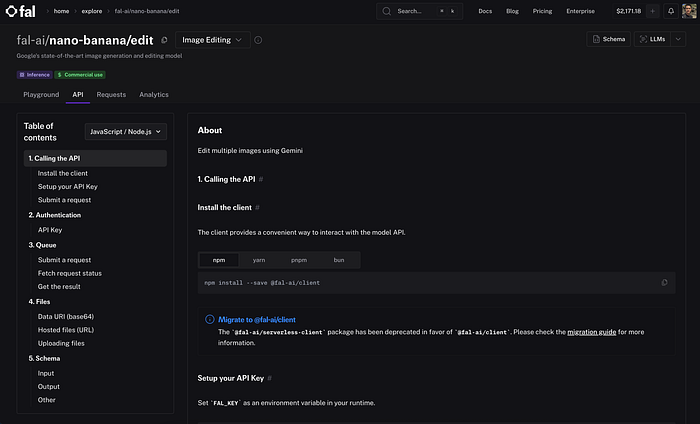The width and height of the screenshot is (700, 424).
Task: Open the Requests tab
Action: click(111, 95)
